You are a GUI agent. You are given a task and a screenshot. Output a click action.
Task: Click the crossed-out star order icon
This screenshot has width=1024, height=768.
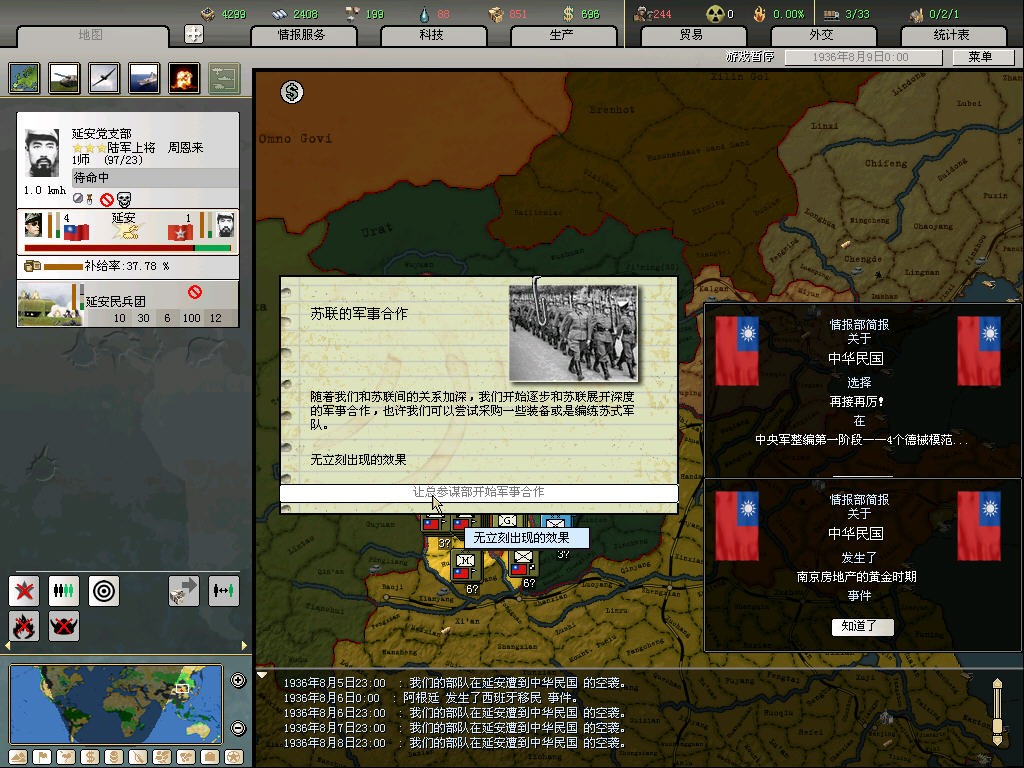(x=24, y=591)
